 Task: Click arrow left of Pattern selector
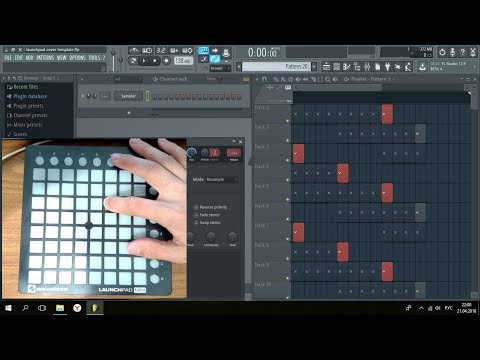click(239, 67)
